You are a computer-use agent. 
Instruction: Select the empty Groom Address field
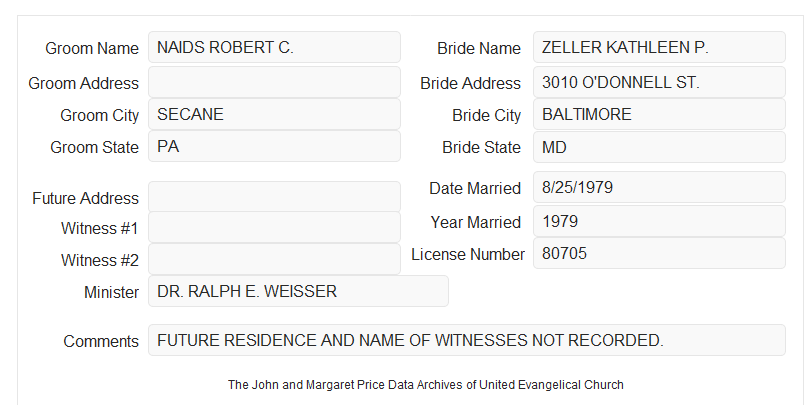pyautogui.click(x=274, y=82)
